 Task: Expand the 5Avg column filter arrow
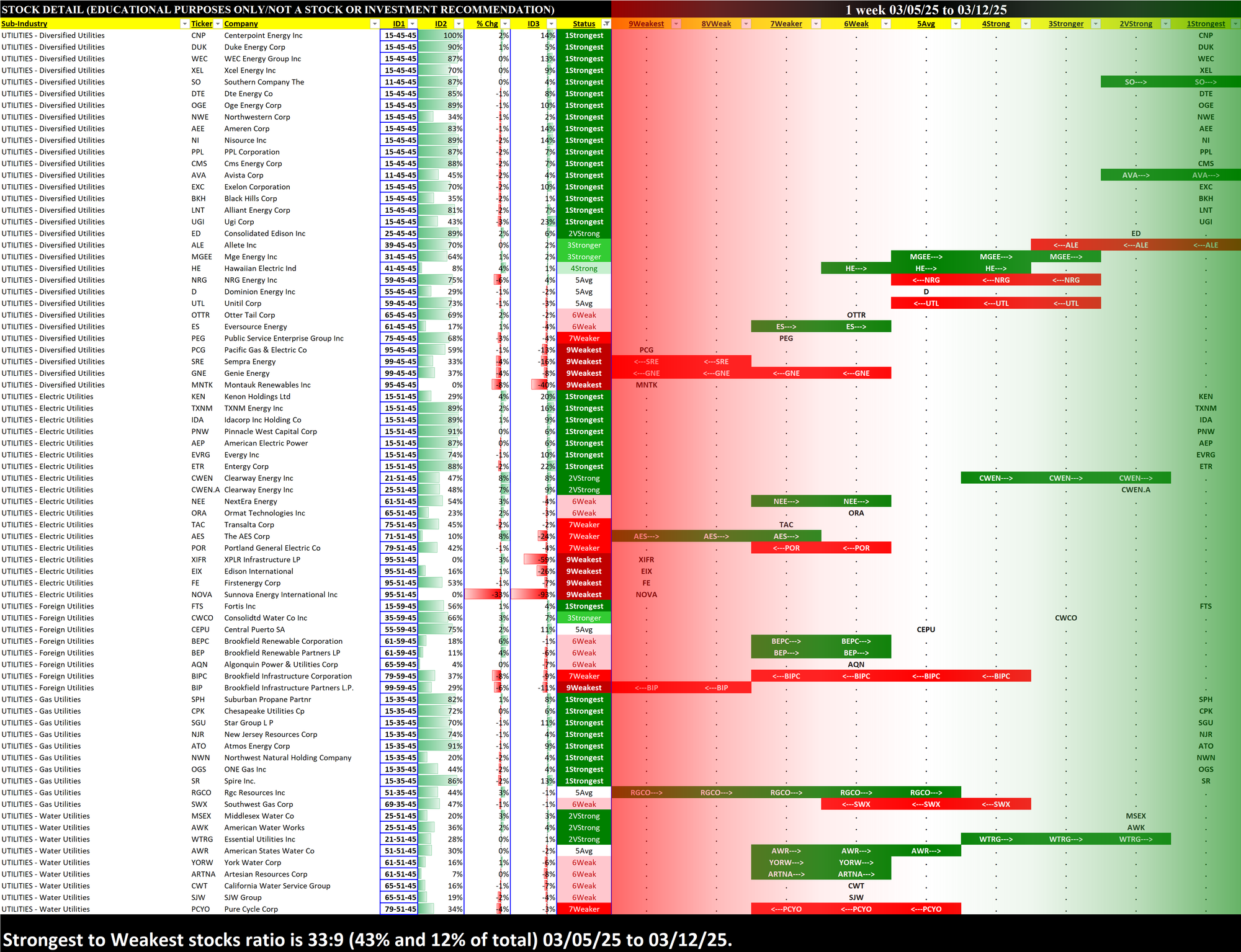(x=956, y=24)
